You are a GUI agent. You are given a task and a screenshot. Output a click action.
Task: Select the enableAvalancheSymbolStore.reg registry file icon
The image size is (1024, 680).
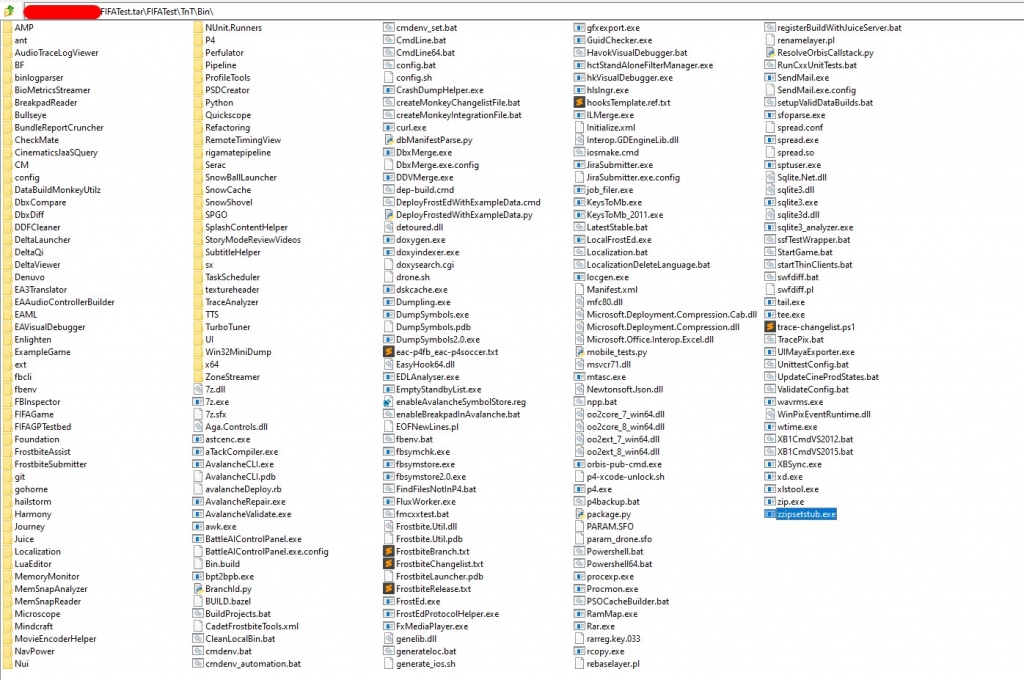(x=388, y=402)
